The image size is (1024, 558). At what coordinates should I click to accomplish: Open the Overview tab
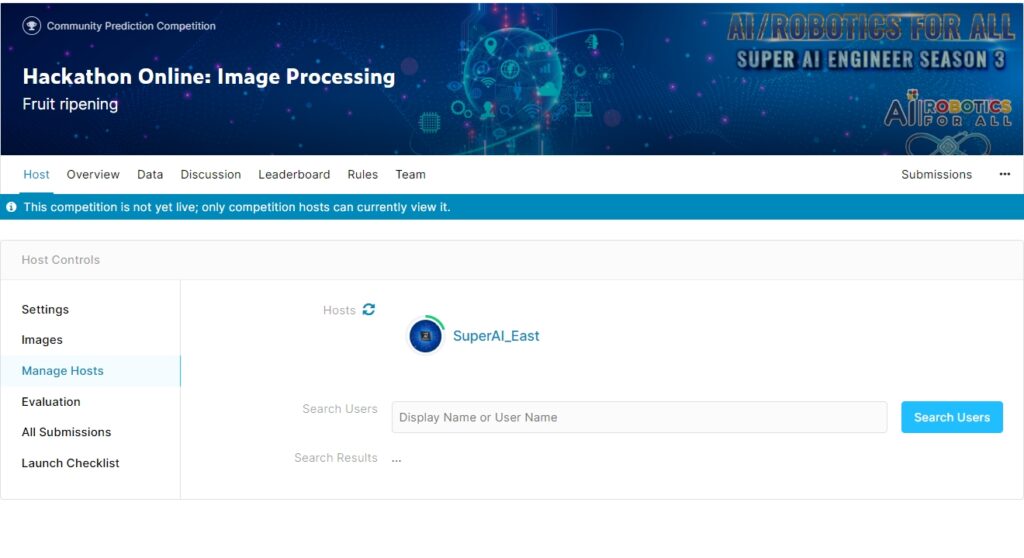(x=93, y=174)
